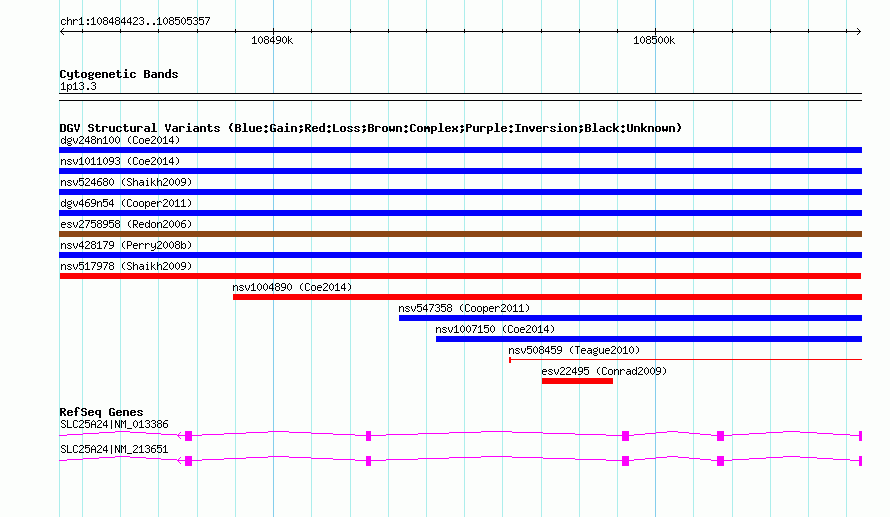Viewport: 890px width, 517px height.
Task: Click the dgv248n100 (Coe2014) blue variant bar
Action: point(460,150)
